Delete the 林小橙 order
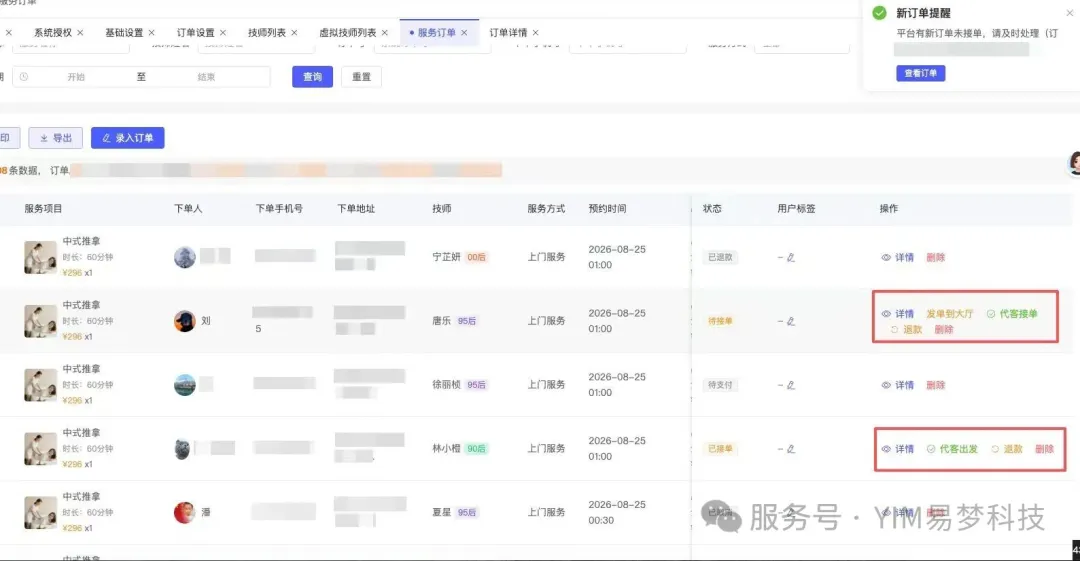The height and width of the screenshot is (561, 1080). (1044, 449)
